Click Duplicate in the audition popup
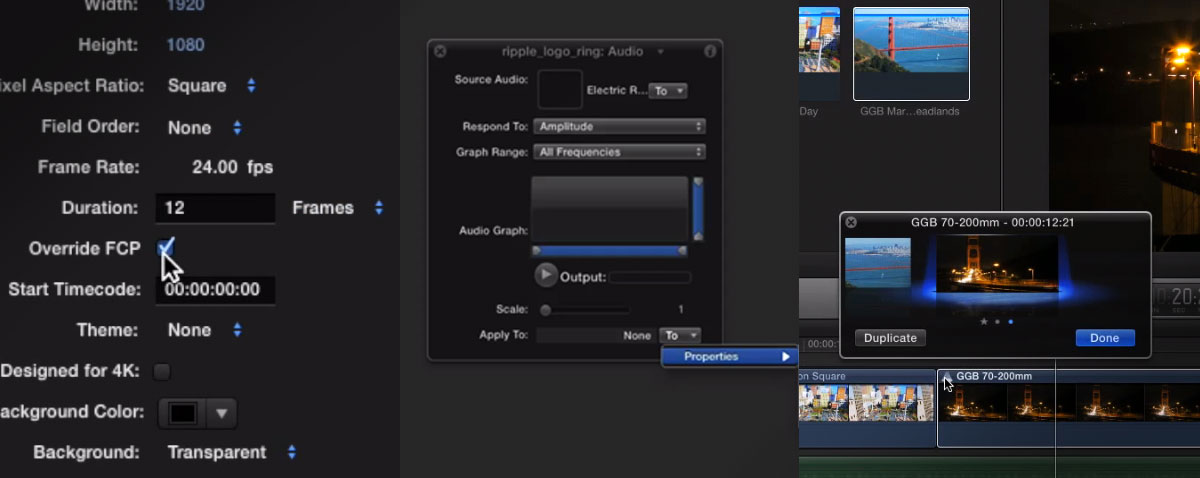Viewport: 1200px width, 478px height. tap(890, 338)
